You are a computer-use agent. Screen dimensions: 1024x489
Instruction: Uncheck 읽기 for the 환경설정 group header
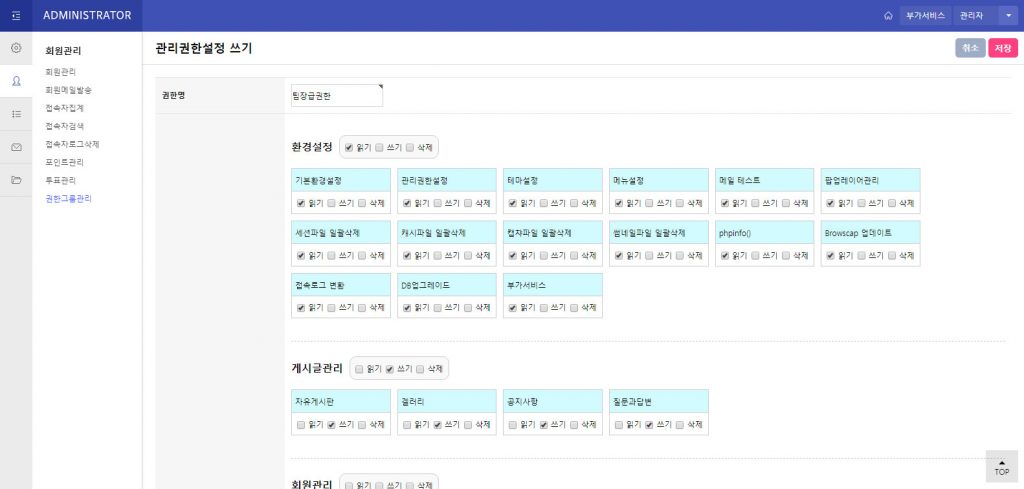[x=349, y=148]
